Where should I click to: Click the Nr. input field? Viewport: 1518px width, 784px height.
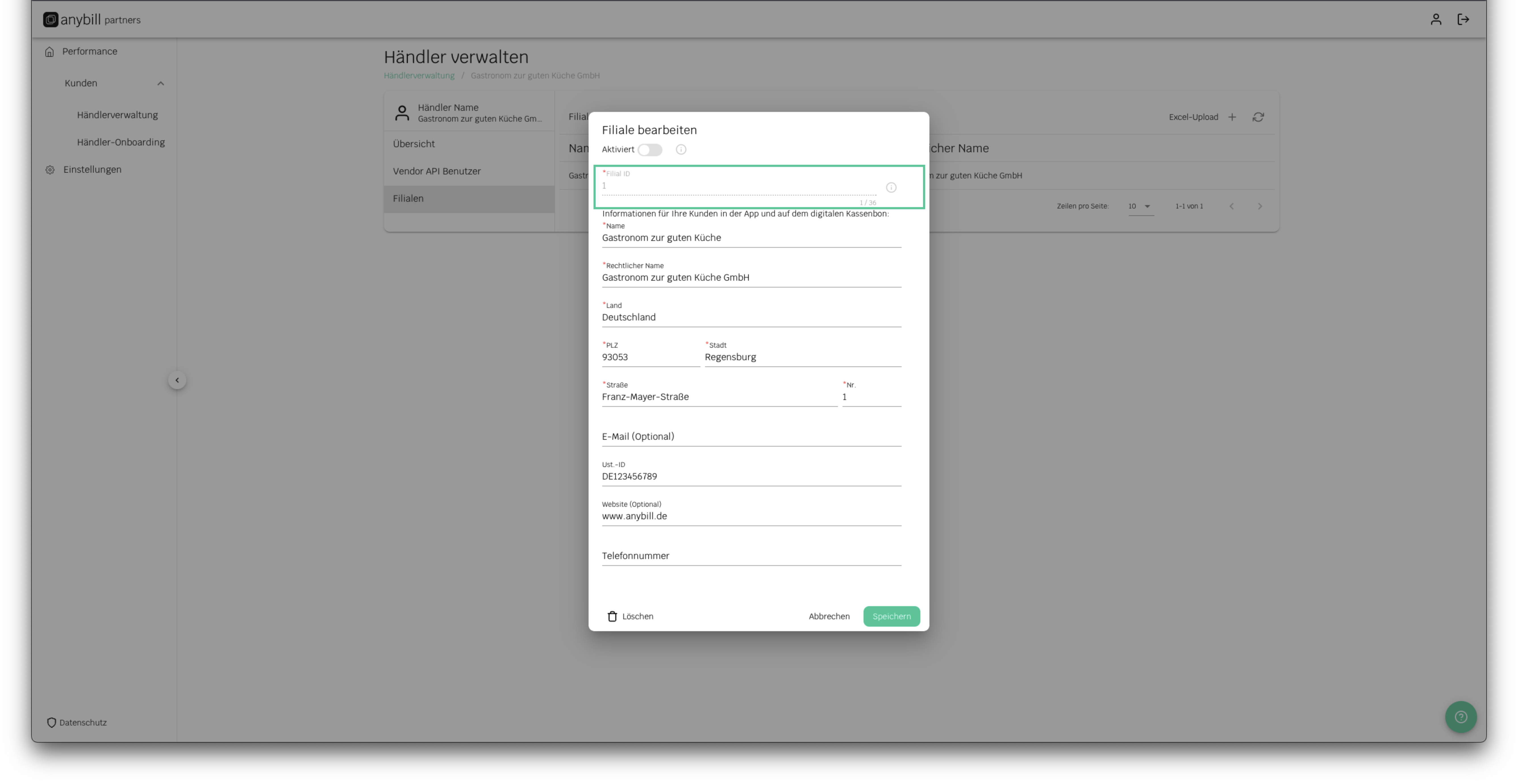coord(871,397)
